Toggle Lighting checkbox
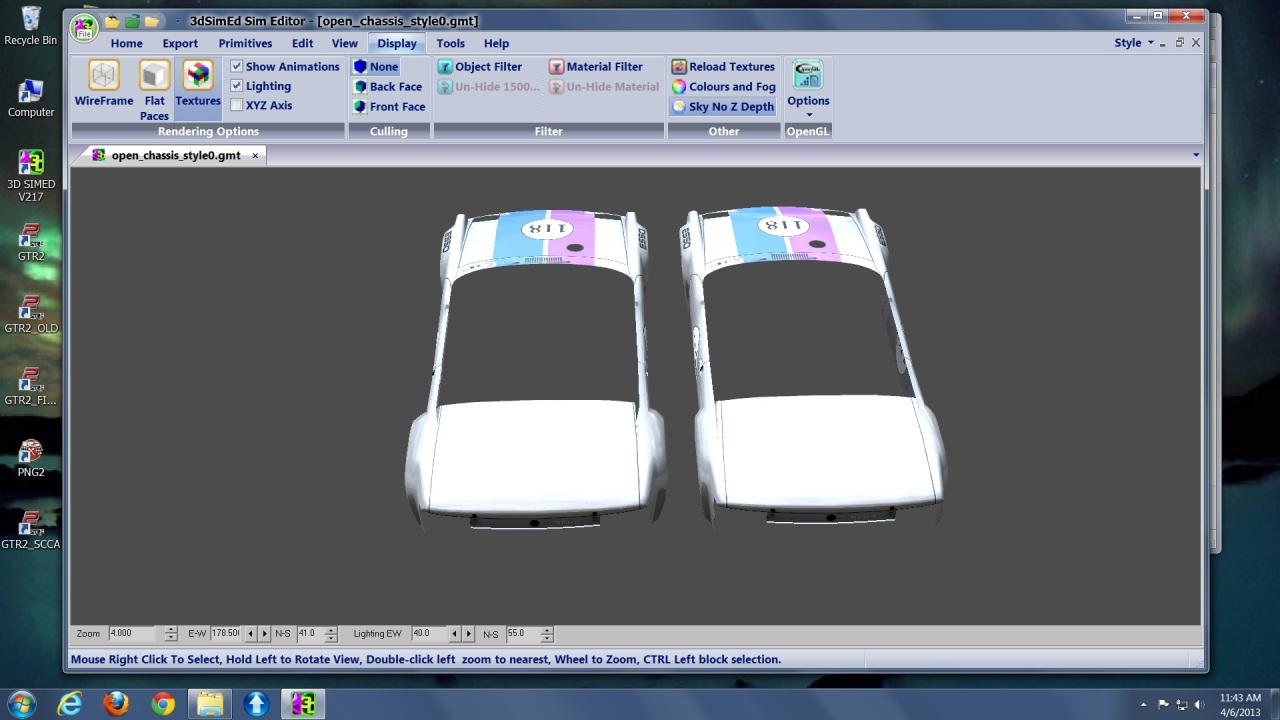This screenshot has width=1280, height=720. tap(236, 86)
